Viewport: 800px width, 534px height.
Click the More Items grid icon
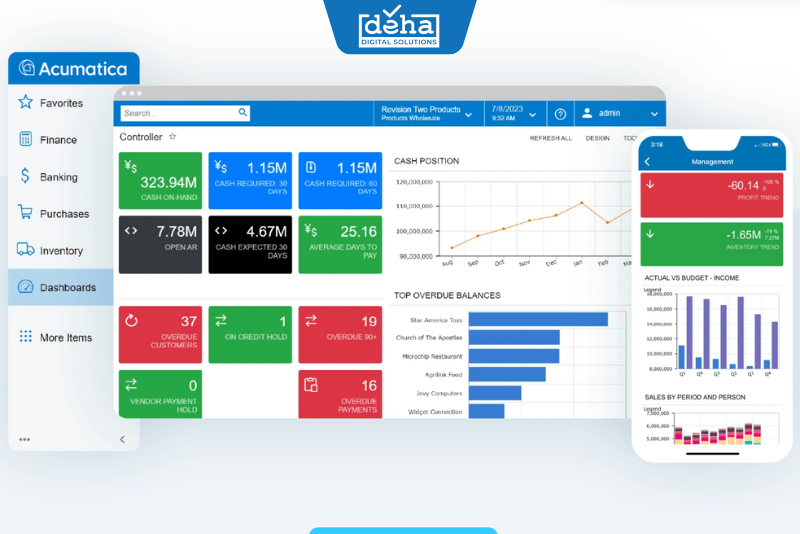(x=26, y=336)
